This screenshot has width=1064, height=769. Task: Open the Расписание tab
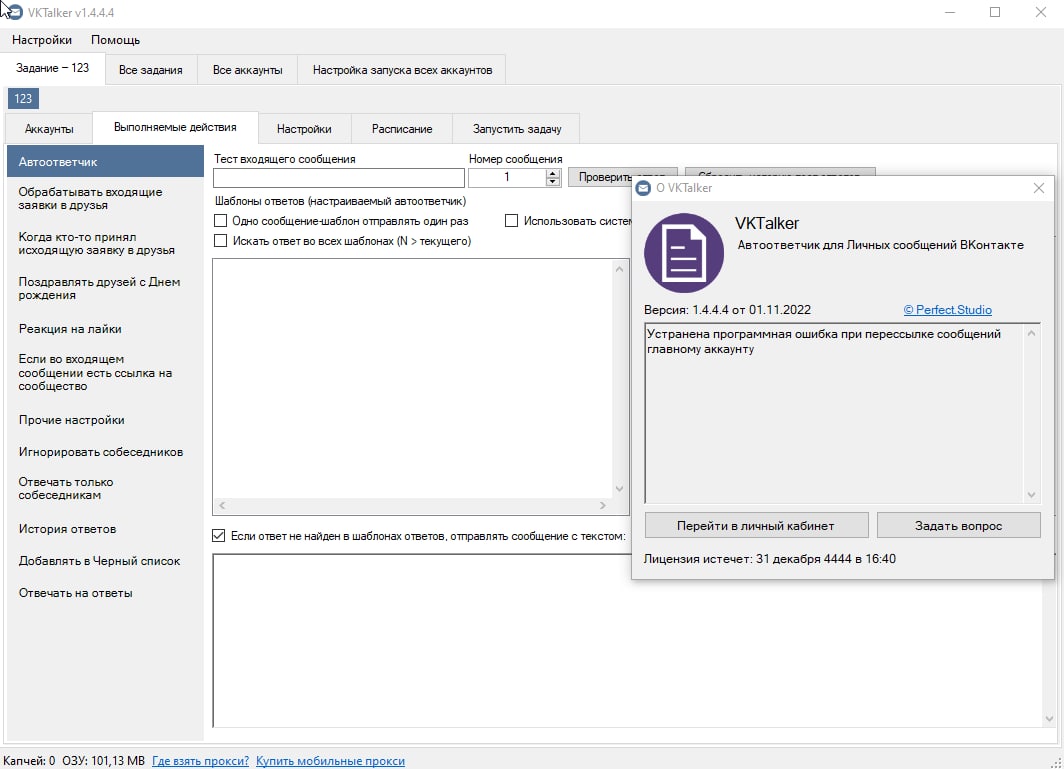point(402,129)
